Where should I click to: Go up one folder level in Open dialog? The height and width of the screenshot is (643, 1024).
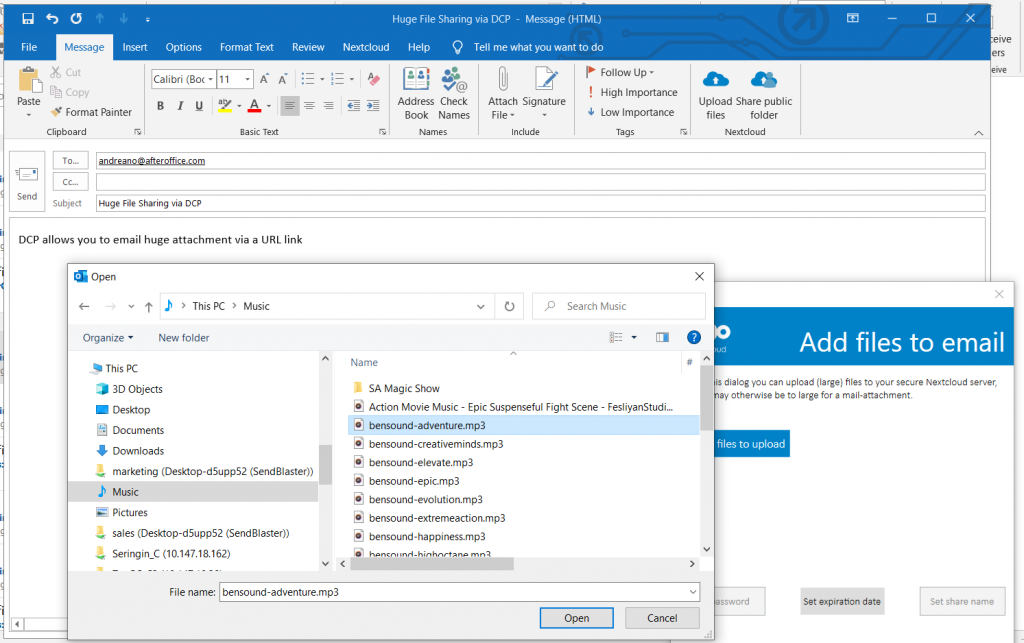149,306
